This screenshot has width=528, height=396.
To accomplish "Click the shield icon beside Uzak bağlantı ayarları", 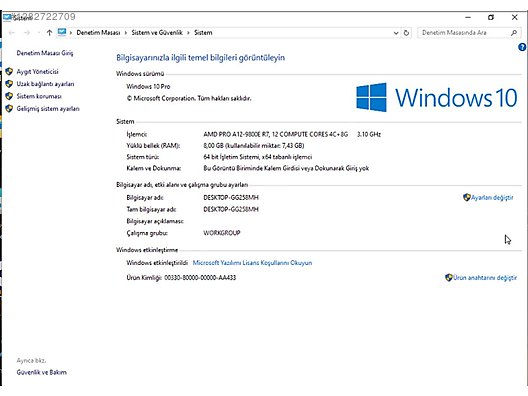I will click(9, 84).
